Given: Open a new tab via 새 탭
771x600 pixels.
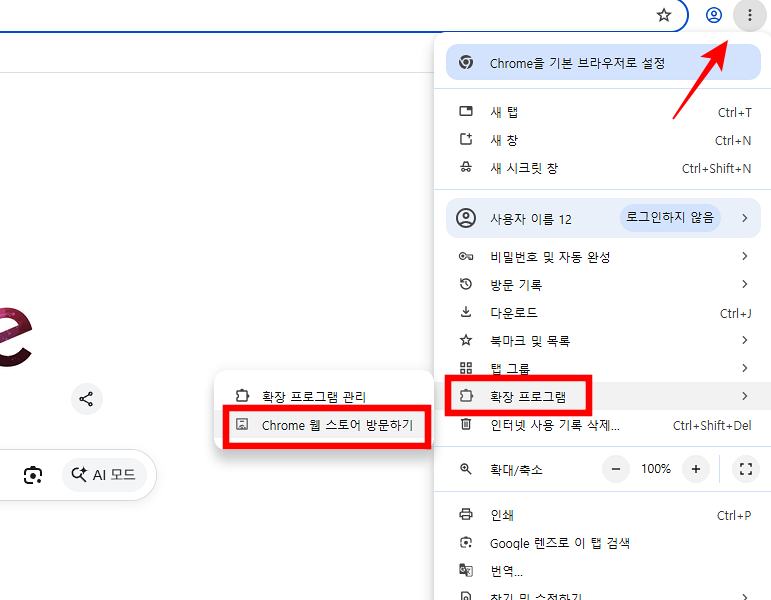Looking at the screenshot, I should 605,112.
